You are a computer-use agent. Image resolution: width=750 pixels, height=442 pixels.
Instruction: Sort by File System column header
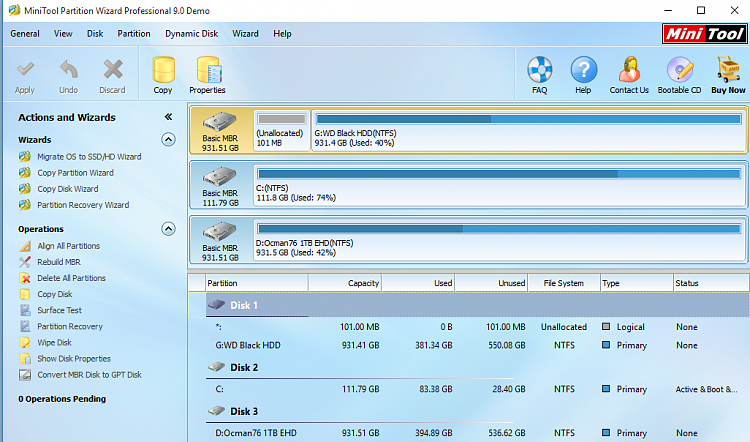pos(564,283)
